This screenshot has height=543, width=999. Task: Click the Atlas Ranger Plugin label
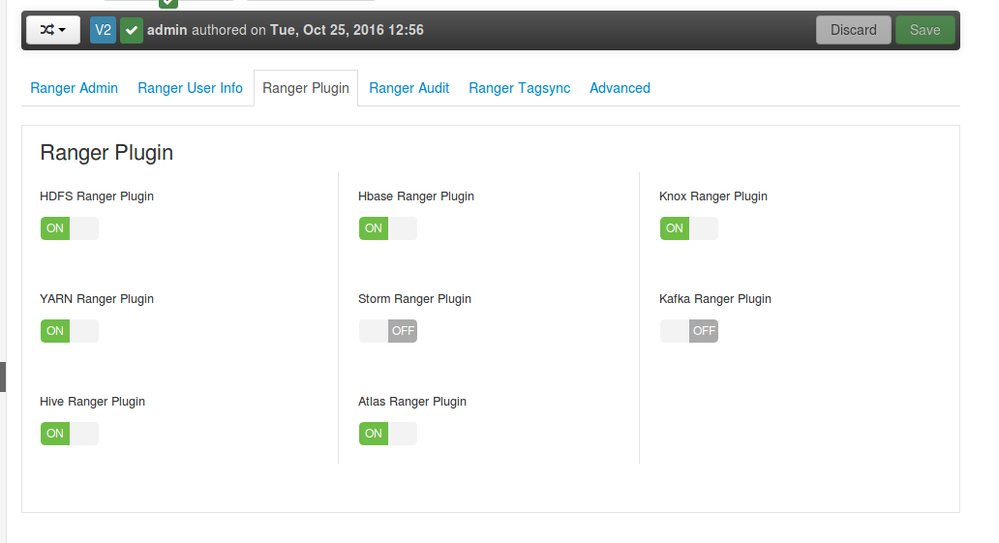(x=412, y=402)
